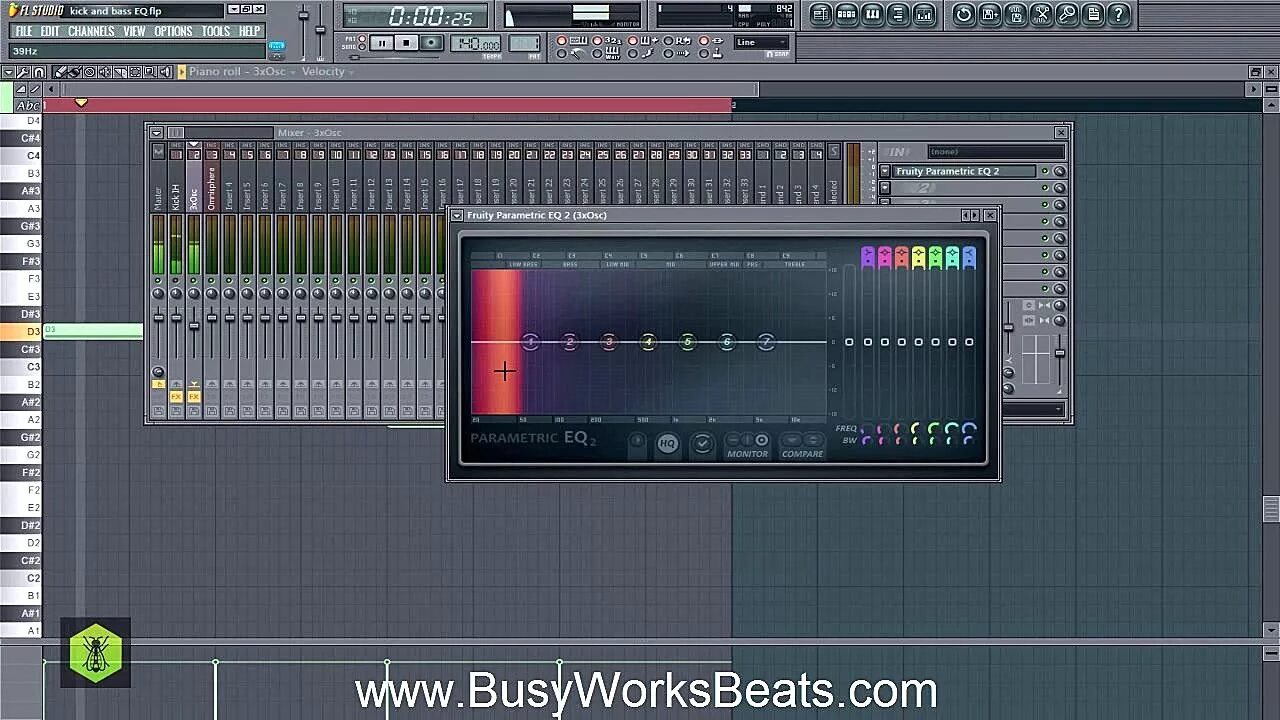Open piano roll wrench tools icon
Image resolution: width=1280 pixels, height=720 pixels.
click(24, 72)
